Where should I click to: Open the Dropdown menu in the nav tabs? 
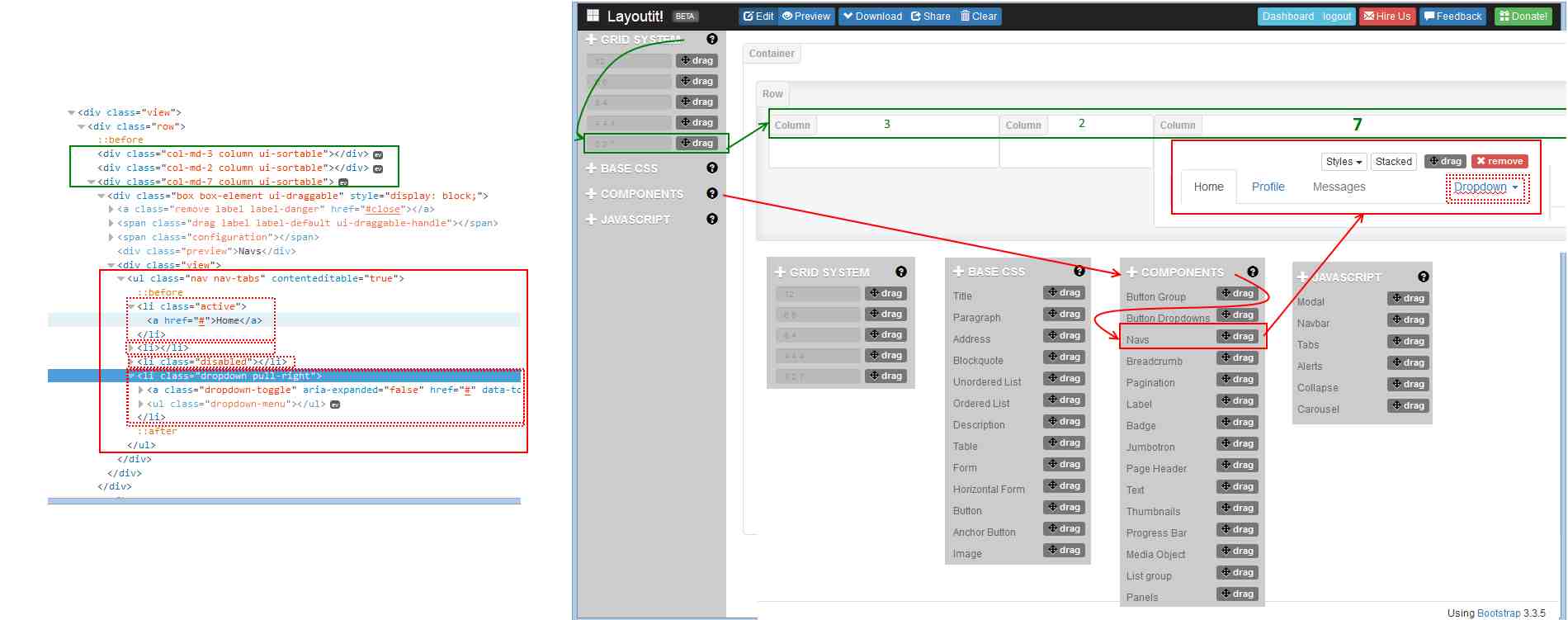pyautogui.click(x=1485, y=187)
